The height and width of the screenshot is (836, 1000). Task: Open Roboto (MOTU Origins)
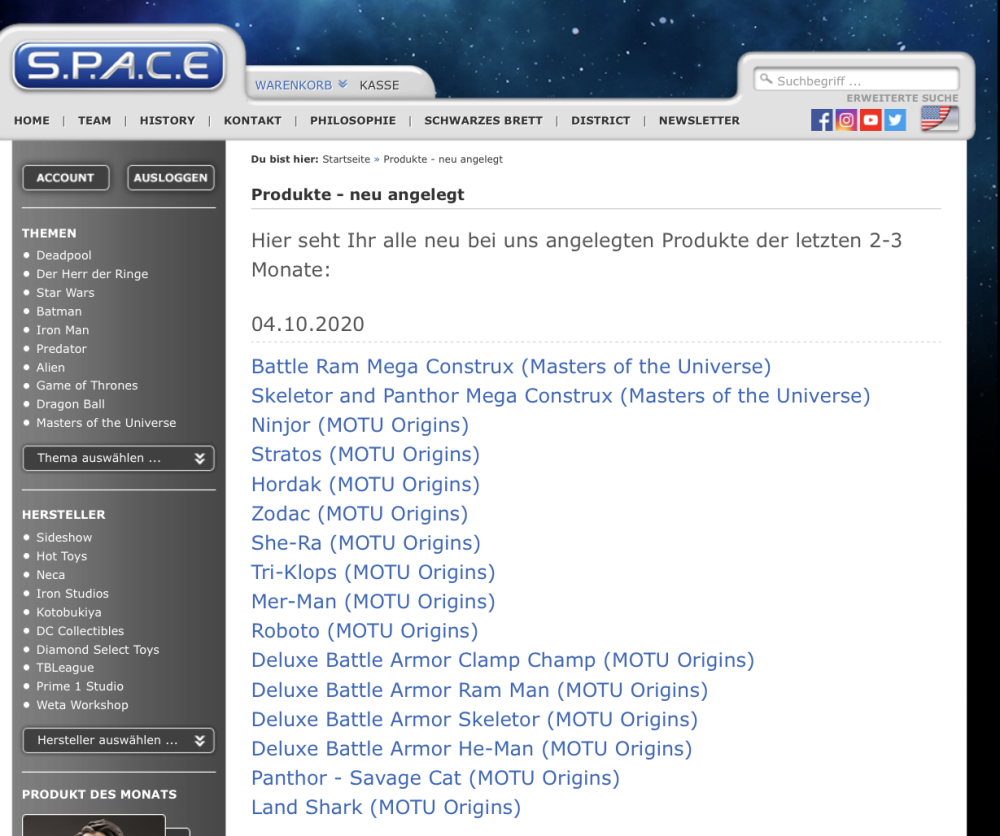pos(365,631)
